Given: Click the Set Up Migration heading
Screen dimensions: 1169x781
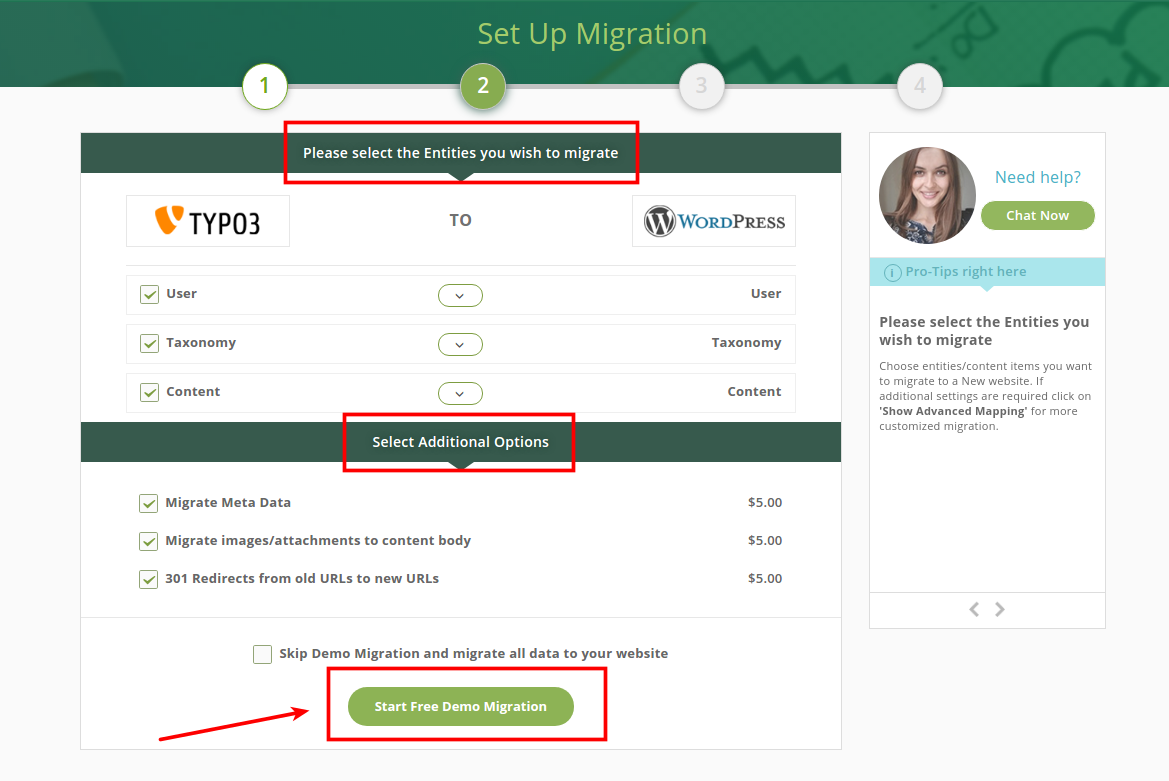Looking at the screenshot, I should coord(592,34).
